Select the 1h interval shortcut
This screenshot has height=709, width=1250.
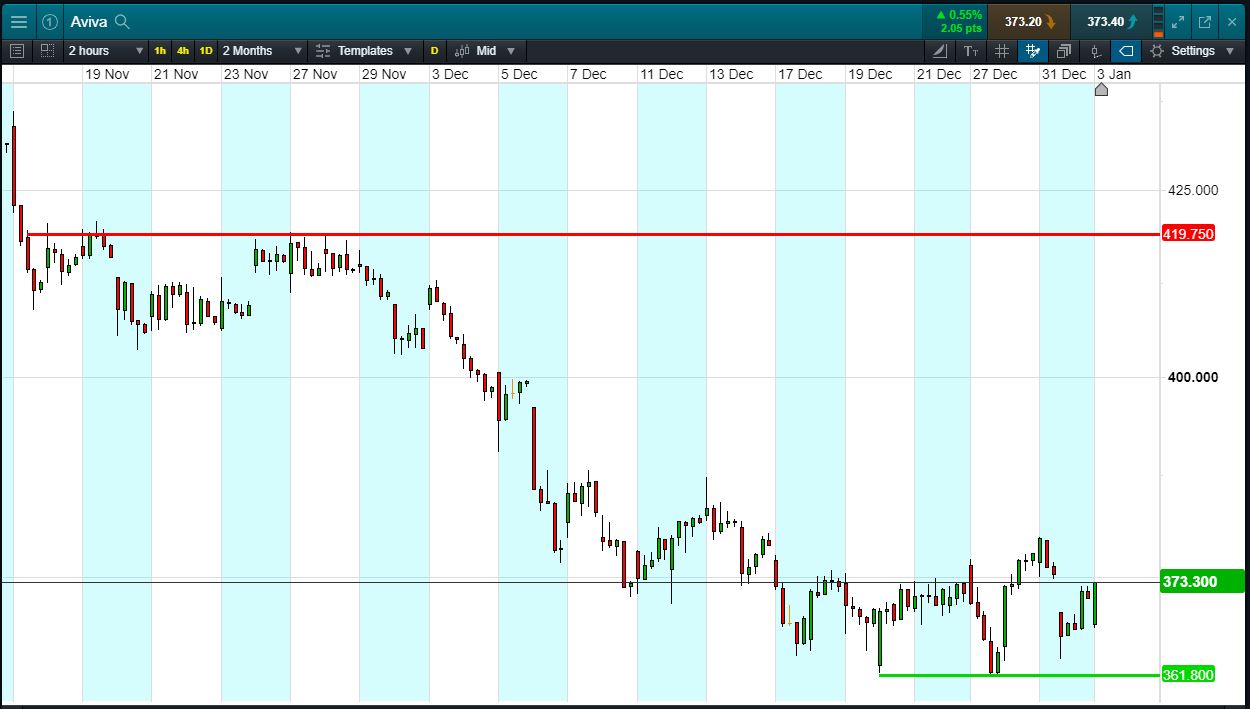tap(160, 50)
